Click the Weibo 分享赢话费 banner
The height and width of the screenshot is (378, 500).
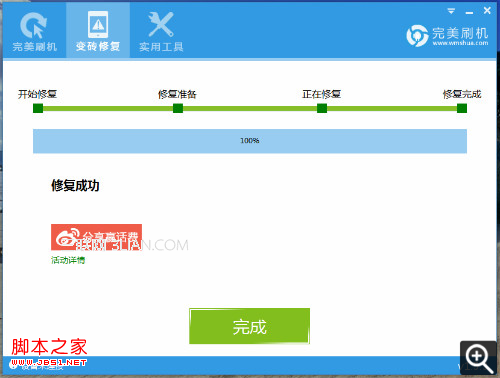pos(96,237)
